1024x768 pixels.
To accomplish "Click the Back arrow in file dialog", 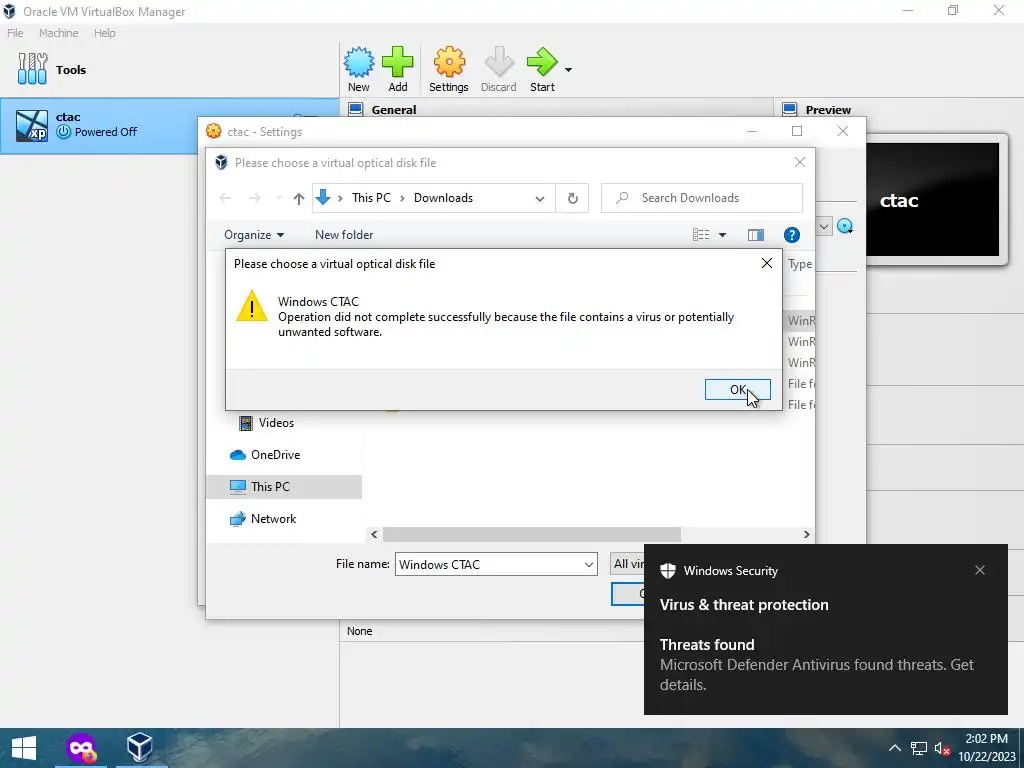I will pos(225,198).
